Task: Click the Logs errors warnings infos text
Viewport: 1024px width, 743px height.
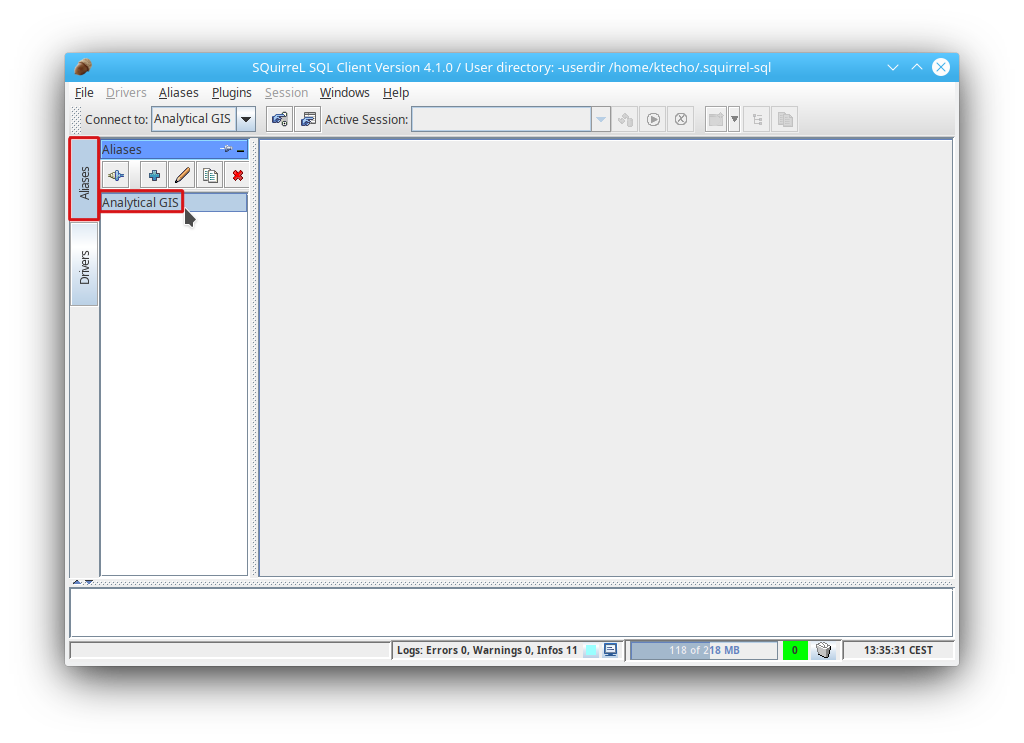Action: coord(487,650)
